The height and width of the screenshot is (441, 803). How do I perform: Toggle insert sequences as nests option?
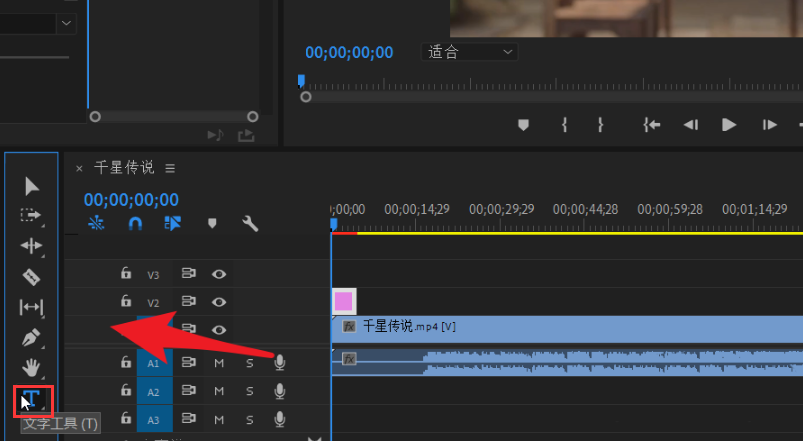click(96, 223)
